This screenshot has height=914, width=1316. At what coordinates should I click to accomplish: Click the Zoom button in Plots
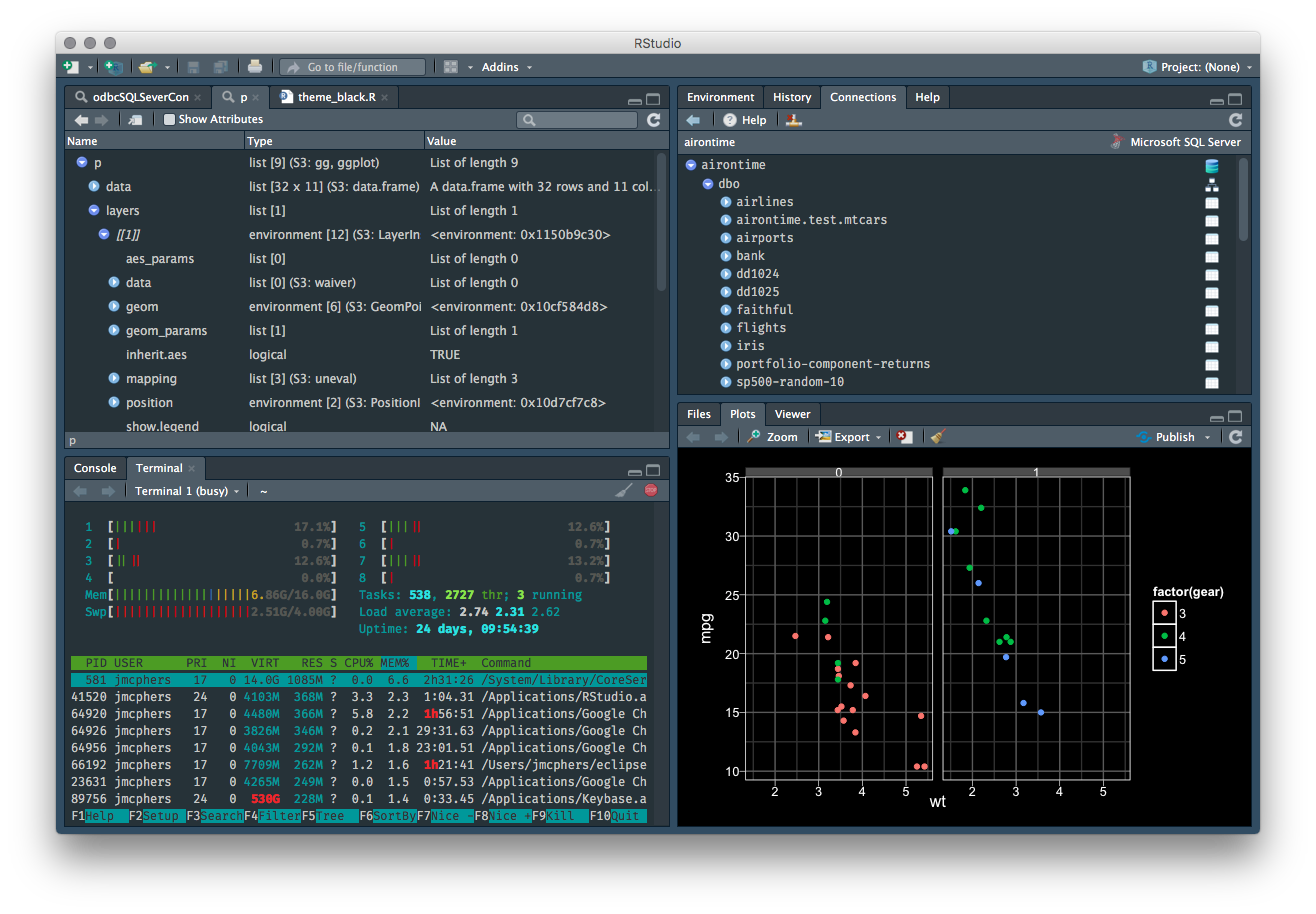click(772, 437)
